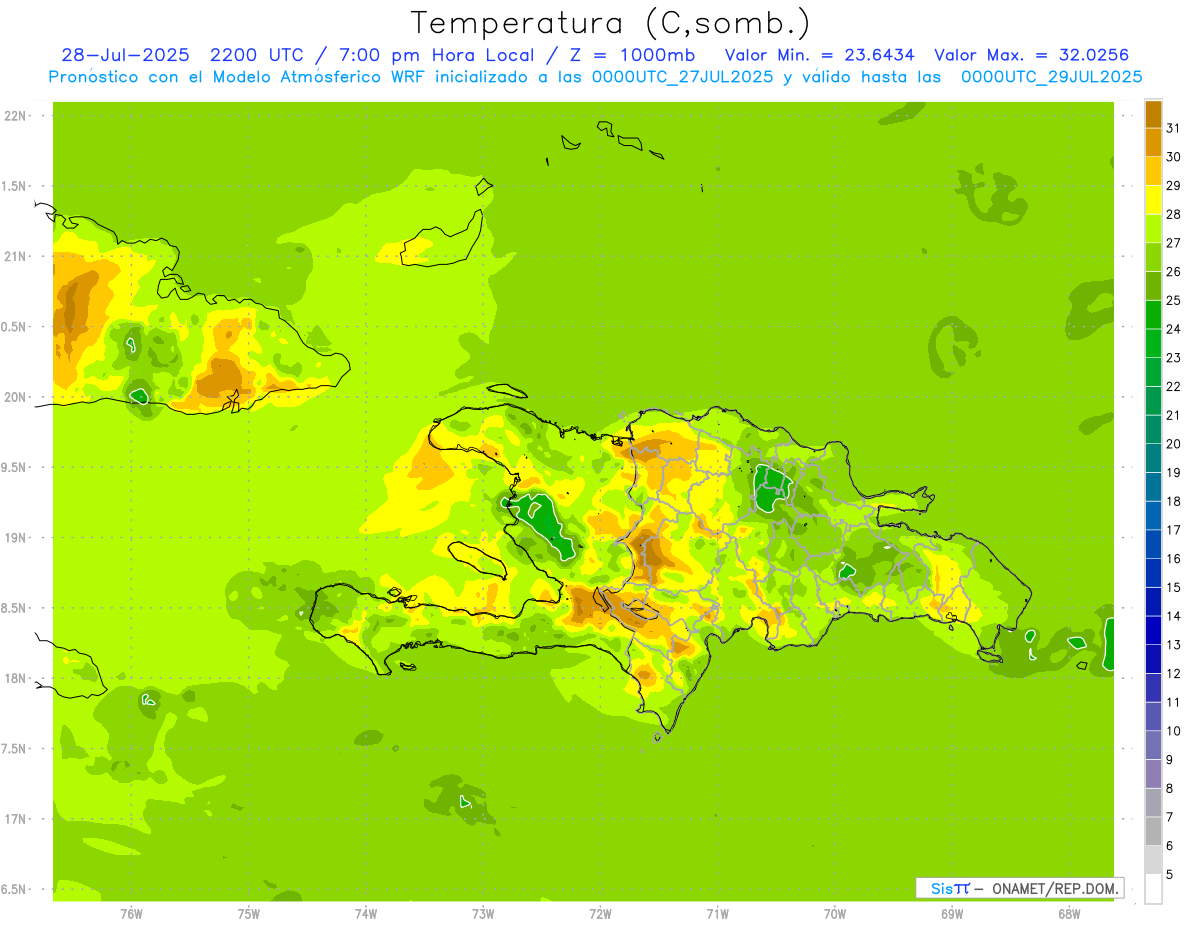Click the '70W' longitude label

click(x=835, y=913)
